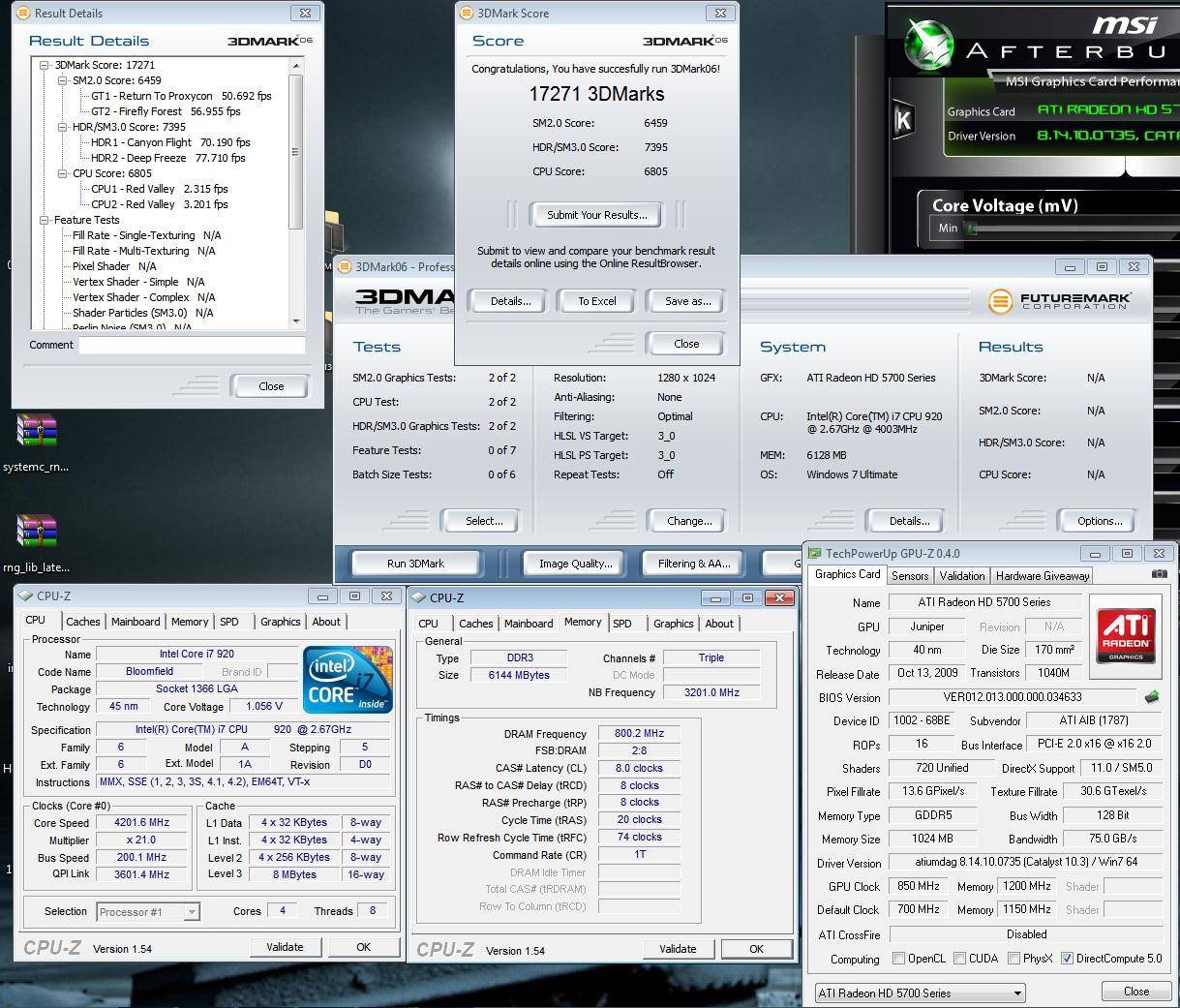This screenshot has width=1180, height=1008.
Task: Open Mainboard tab in the CPU-Z CPU window
Action: (x=136, y=622)
